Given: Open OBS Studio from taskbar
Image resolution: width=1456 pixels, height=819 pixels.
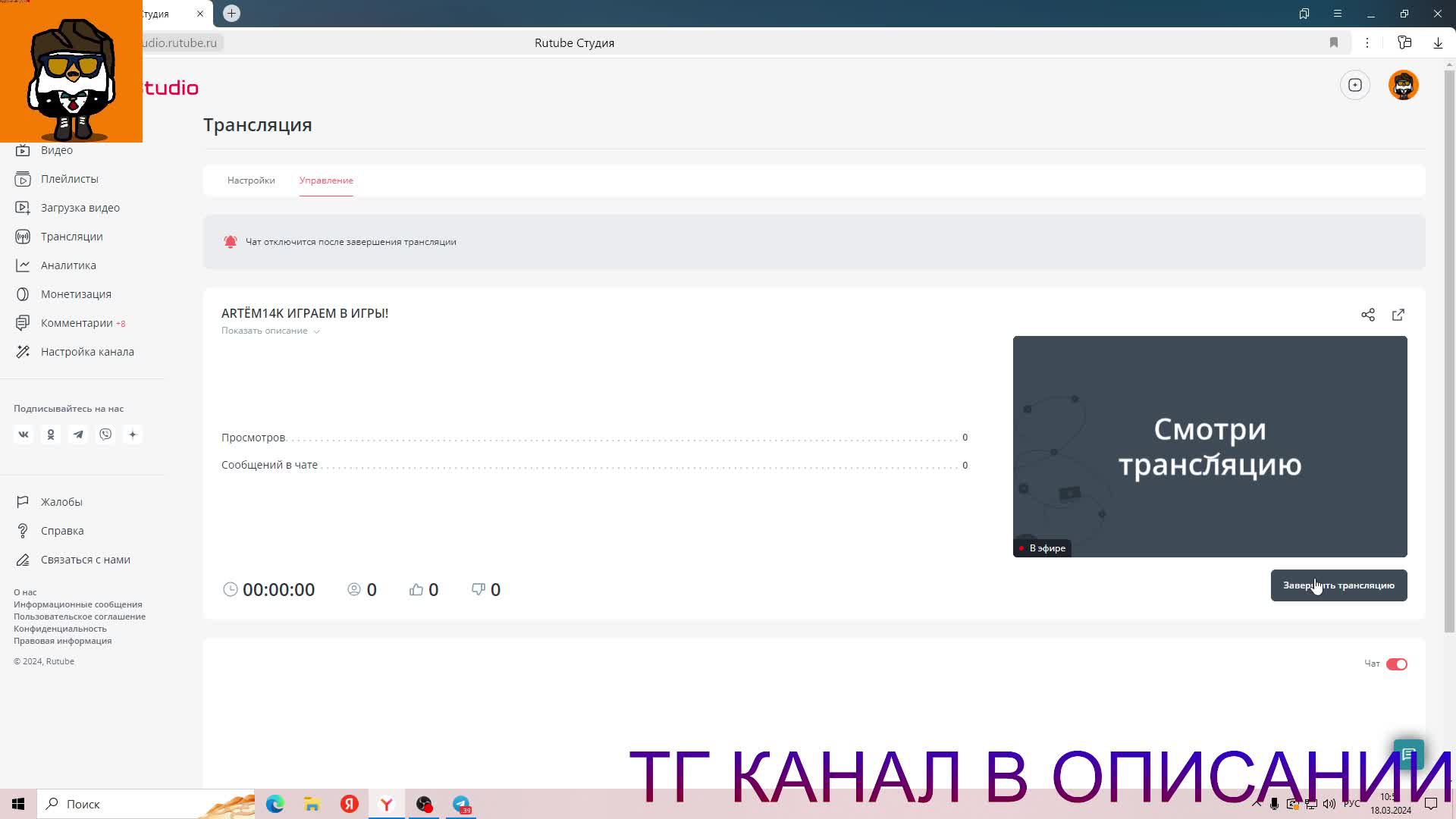Looking at the screenshot, I should click(424, 804).
